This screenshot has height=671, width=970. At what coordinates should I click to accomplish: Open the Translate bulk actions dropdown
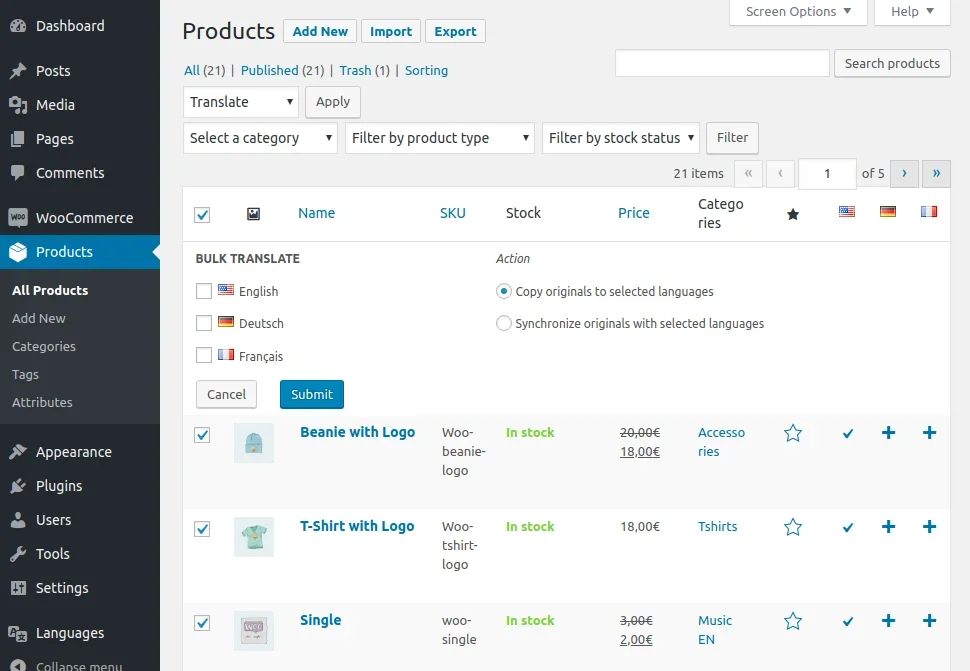(x=240, y=101)
